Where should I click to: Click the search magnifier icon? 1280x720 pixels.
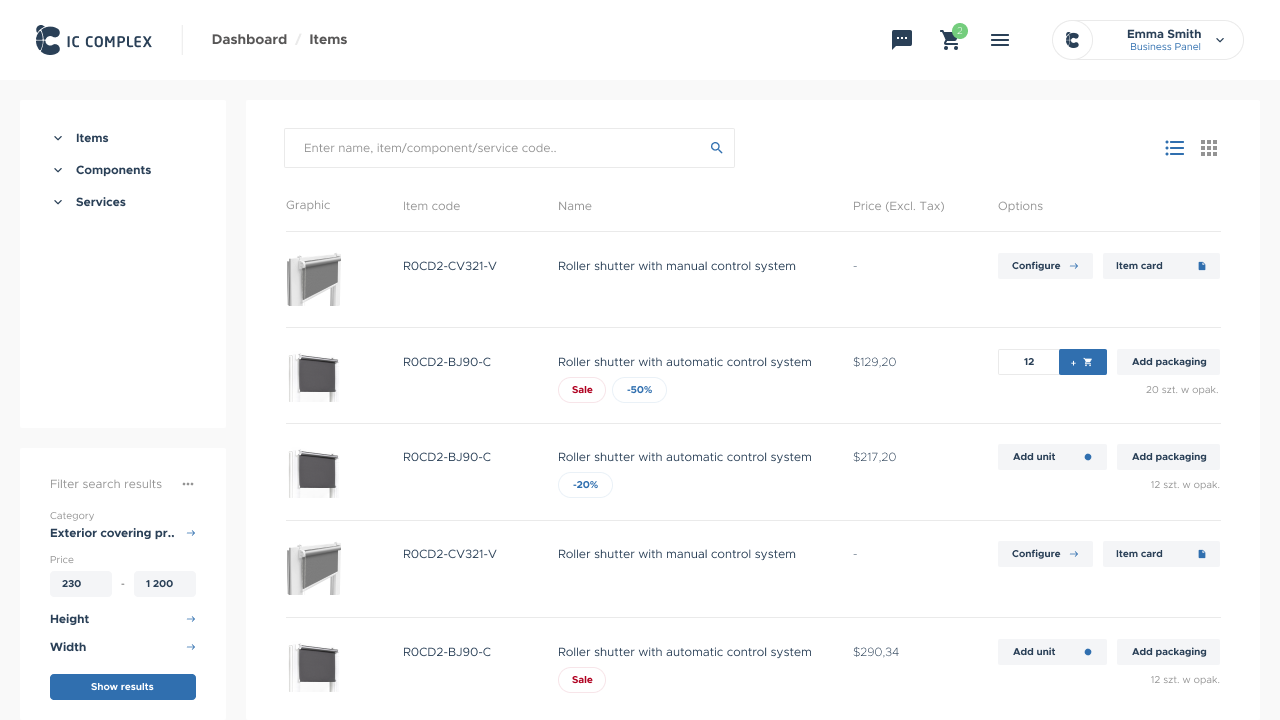716,148
